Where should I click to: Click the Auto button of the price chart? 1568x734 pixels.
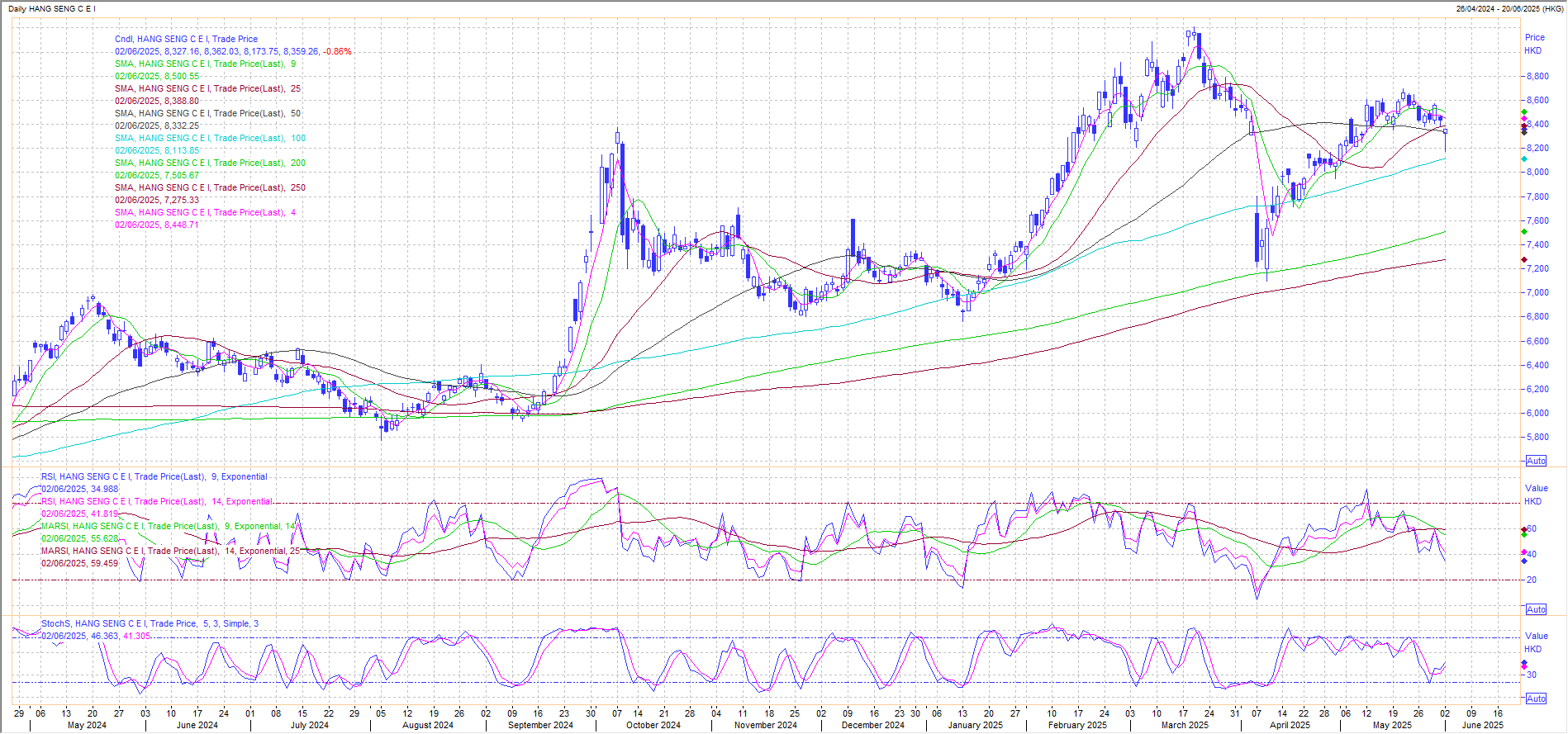(1536, 461)
